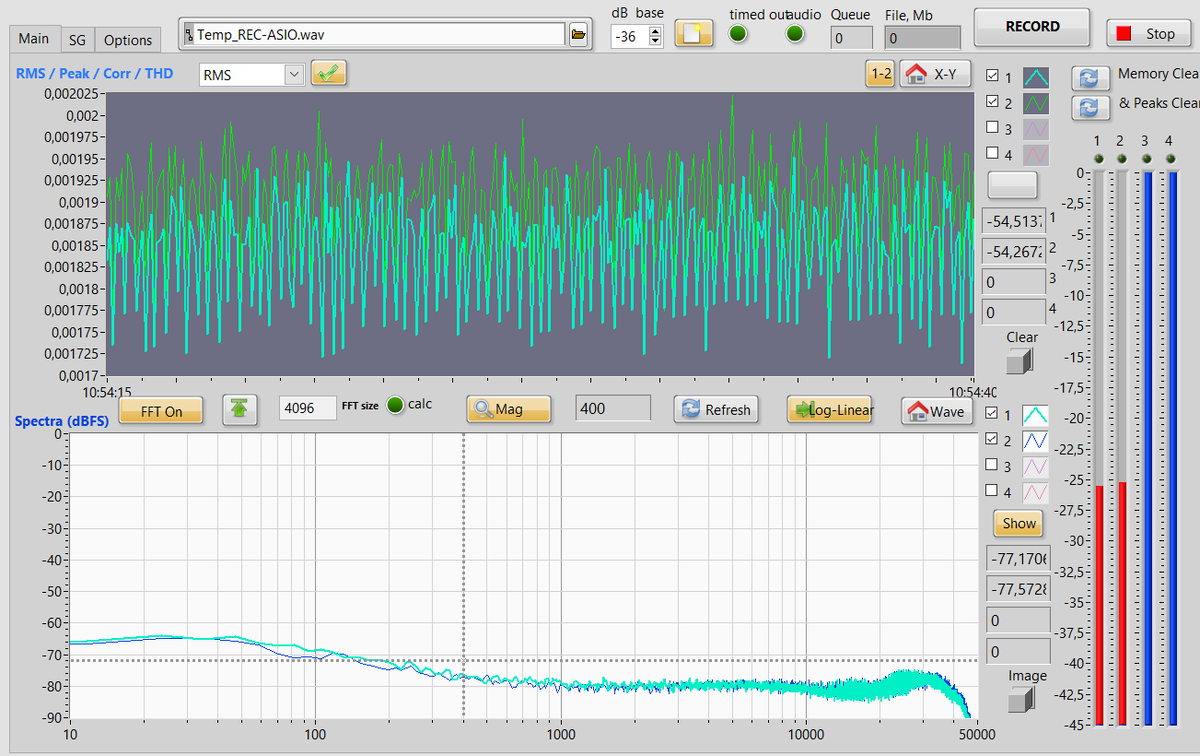Click Memory Clear refresh icon
The width and height of the screenshot is (1200, 756).
[x=1090, y=78]
